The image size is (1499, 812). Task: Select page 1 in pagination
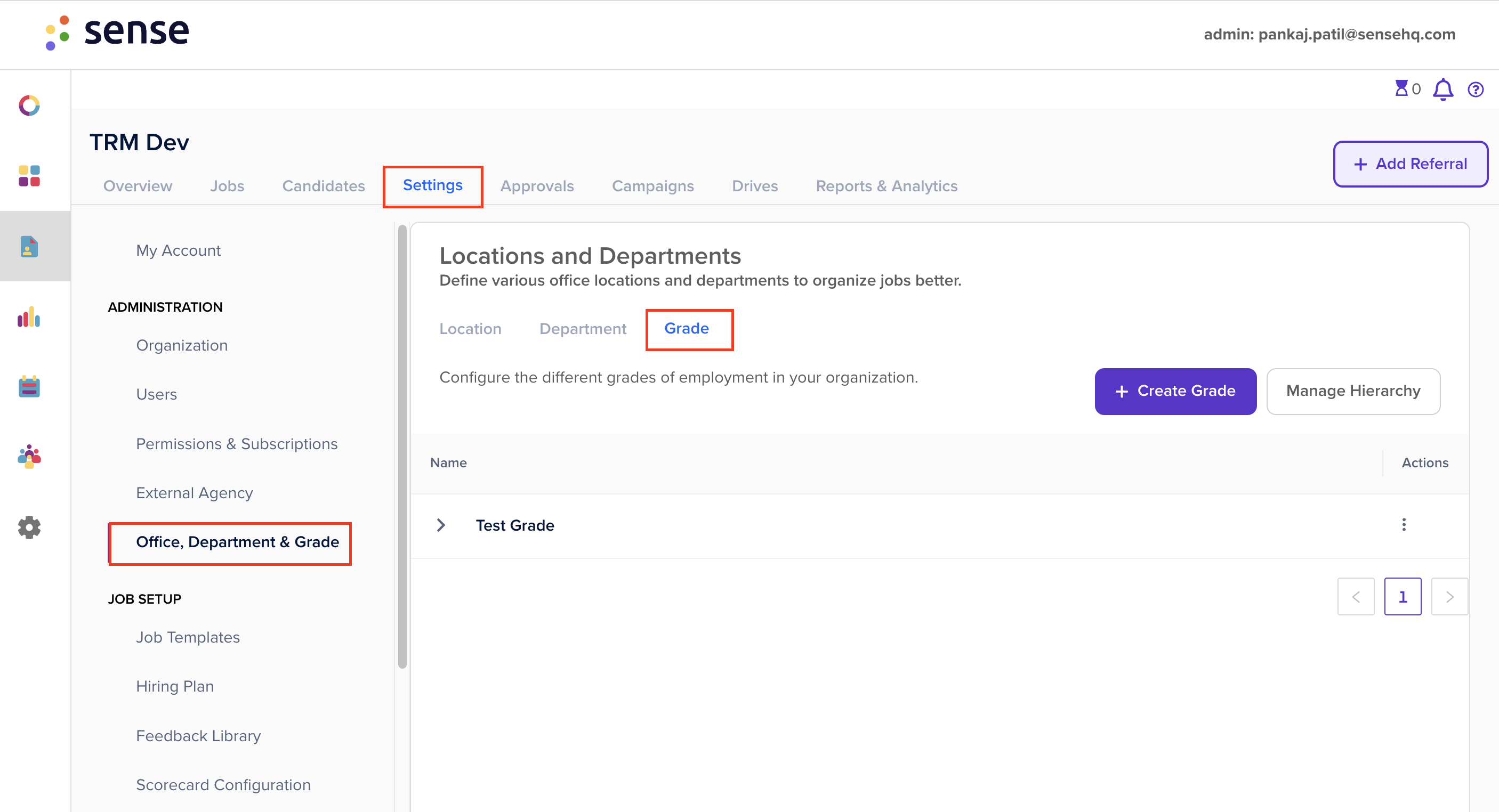pos(1403,596)
